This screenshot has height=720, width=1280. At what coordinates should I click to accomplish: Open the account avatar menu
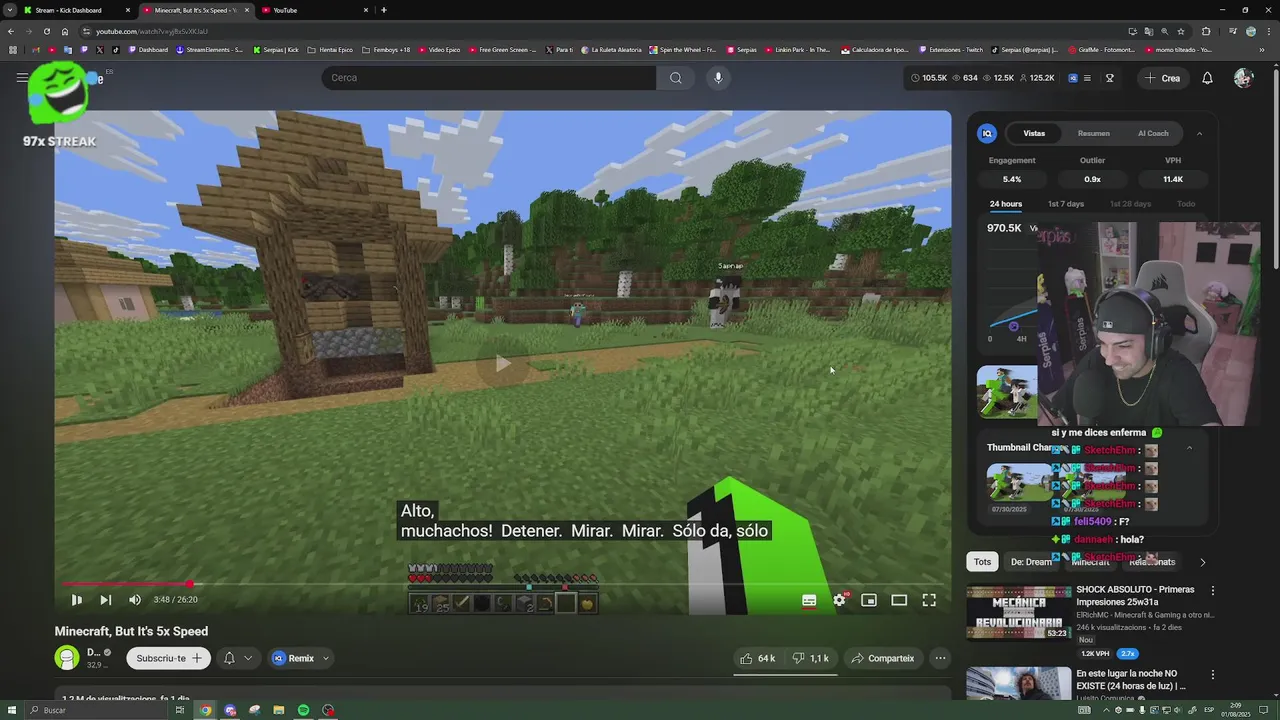click(1243, 78)
